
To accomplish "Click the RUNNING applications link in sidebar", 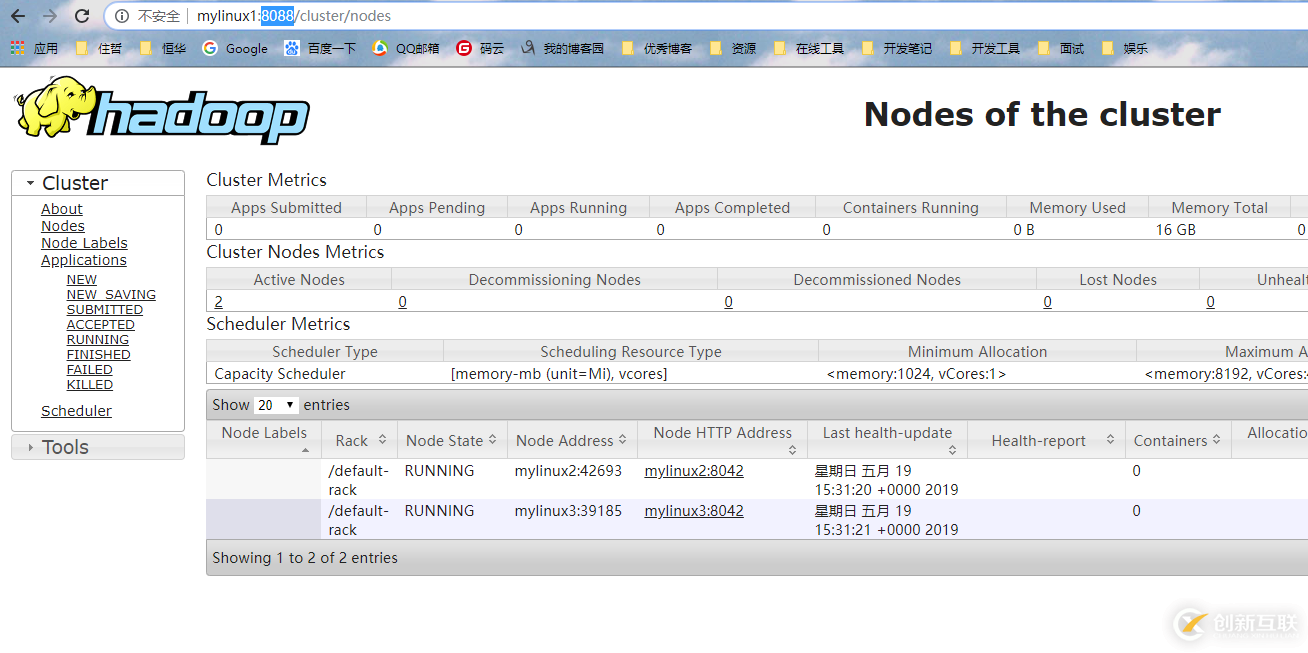I will tap(97, 339).
